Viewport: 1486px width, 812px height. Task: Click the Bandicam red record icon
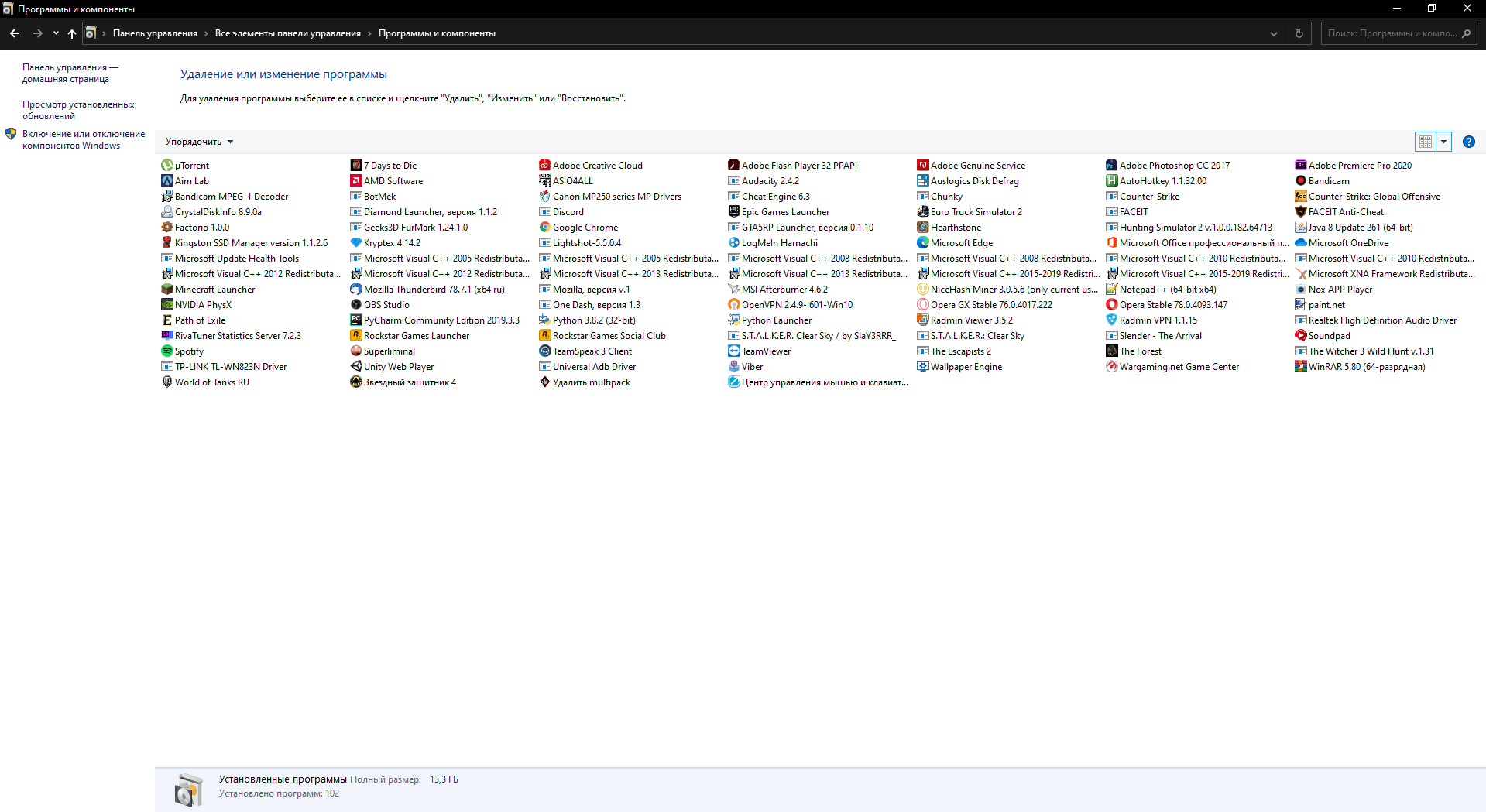[1300, 180]
